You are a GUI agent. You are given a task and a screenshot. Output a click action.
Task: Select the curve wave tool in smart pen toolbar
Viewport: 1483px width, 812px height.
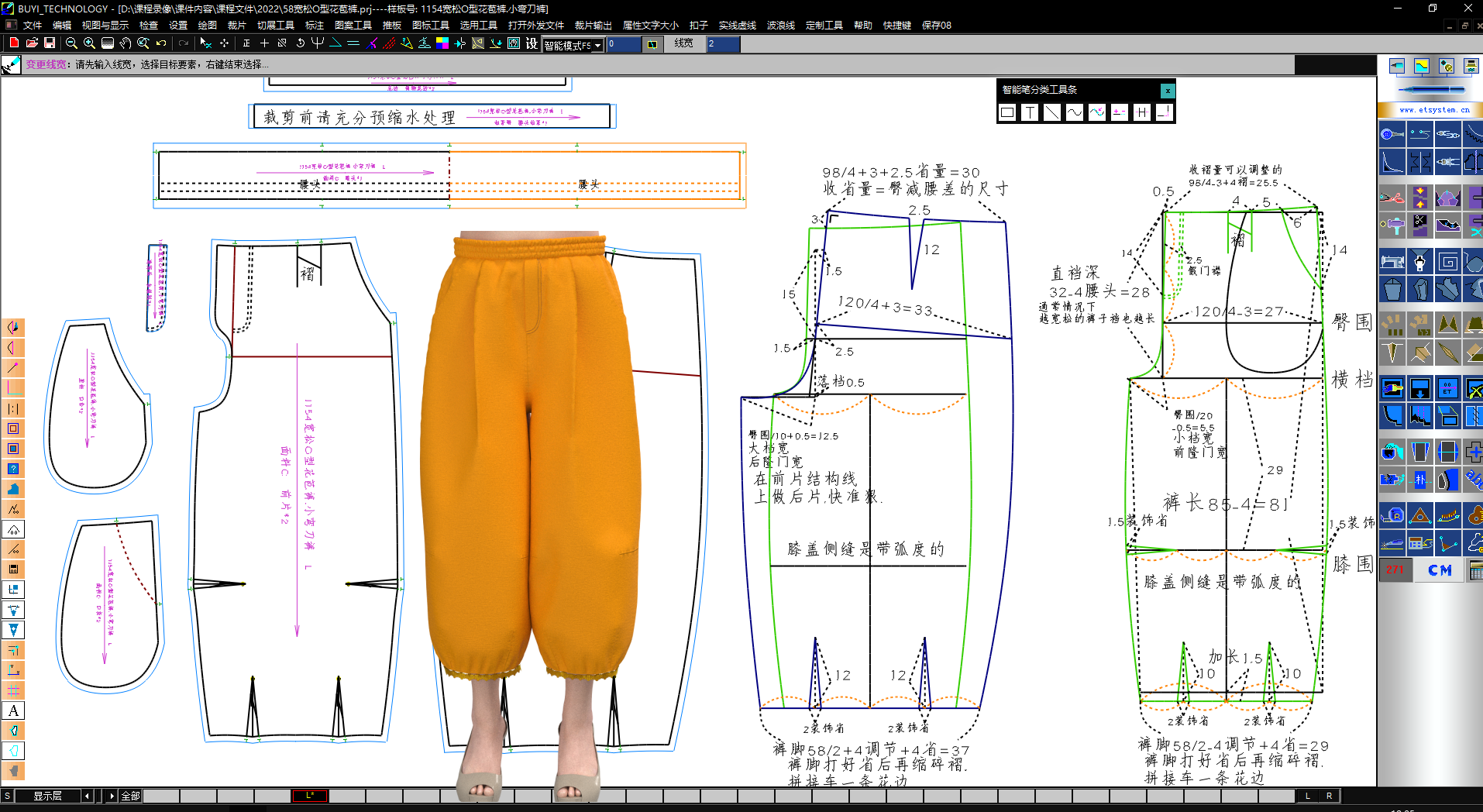point(1075,112)
